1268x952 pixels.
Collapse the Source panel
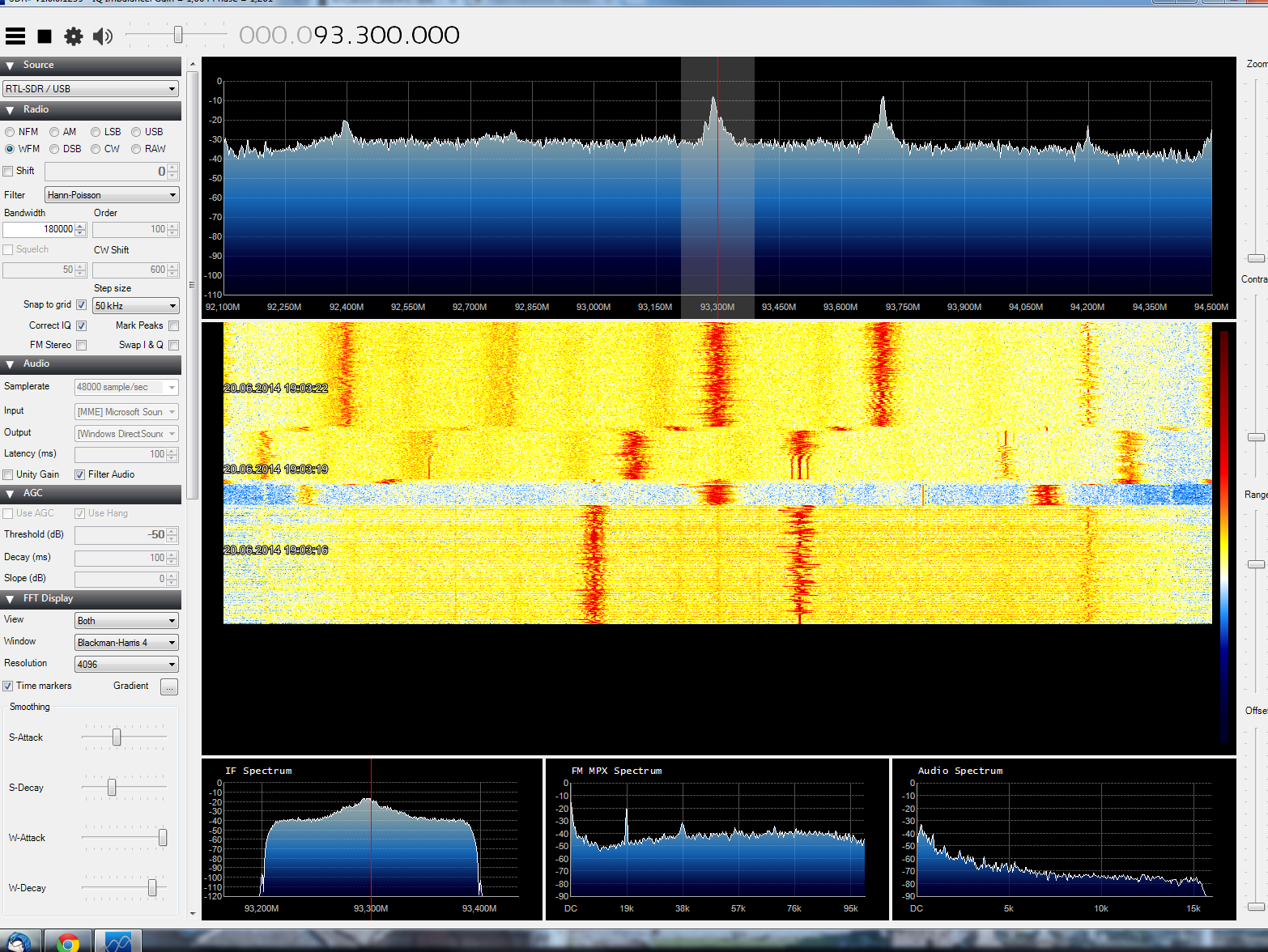click(x=10, y=66)
